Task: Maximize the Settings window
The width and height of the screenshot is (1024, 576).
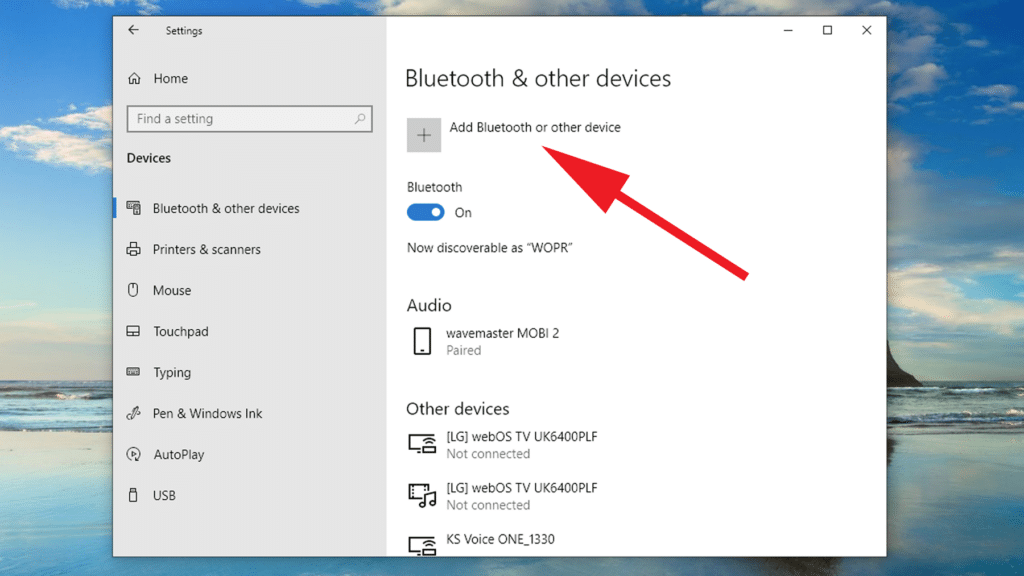Action: 827,30
